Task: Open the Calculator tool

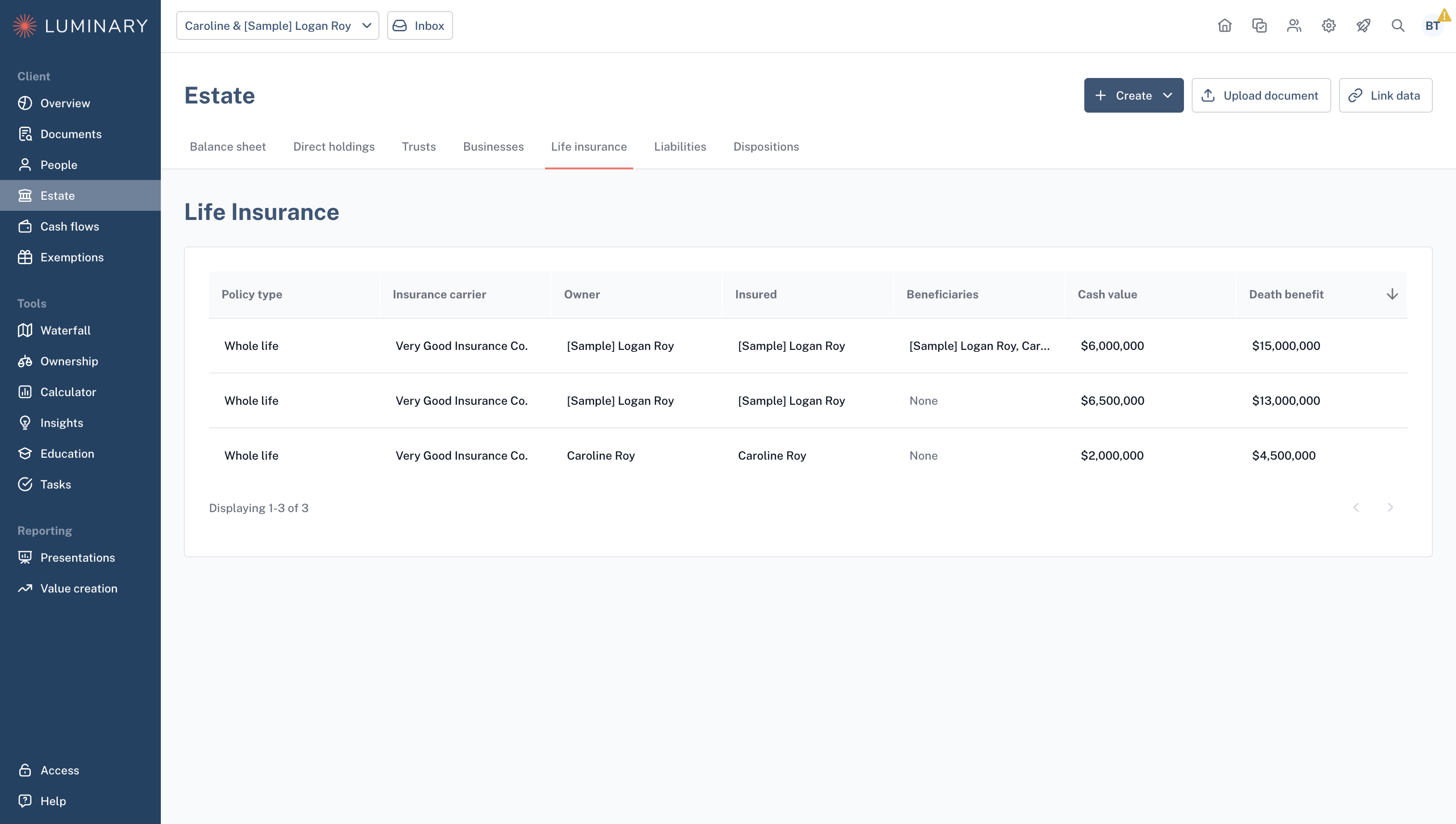Action: tap(80, 392)
